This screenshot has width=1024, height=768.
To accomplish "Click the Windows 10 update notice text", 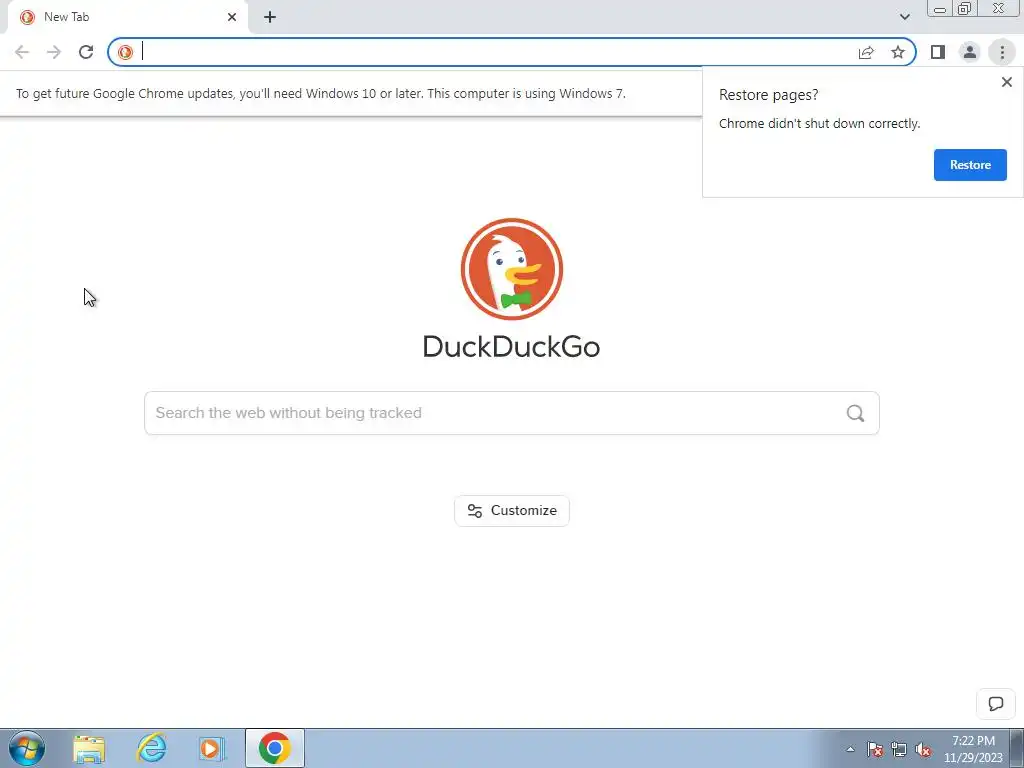I will coord(321,93).
